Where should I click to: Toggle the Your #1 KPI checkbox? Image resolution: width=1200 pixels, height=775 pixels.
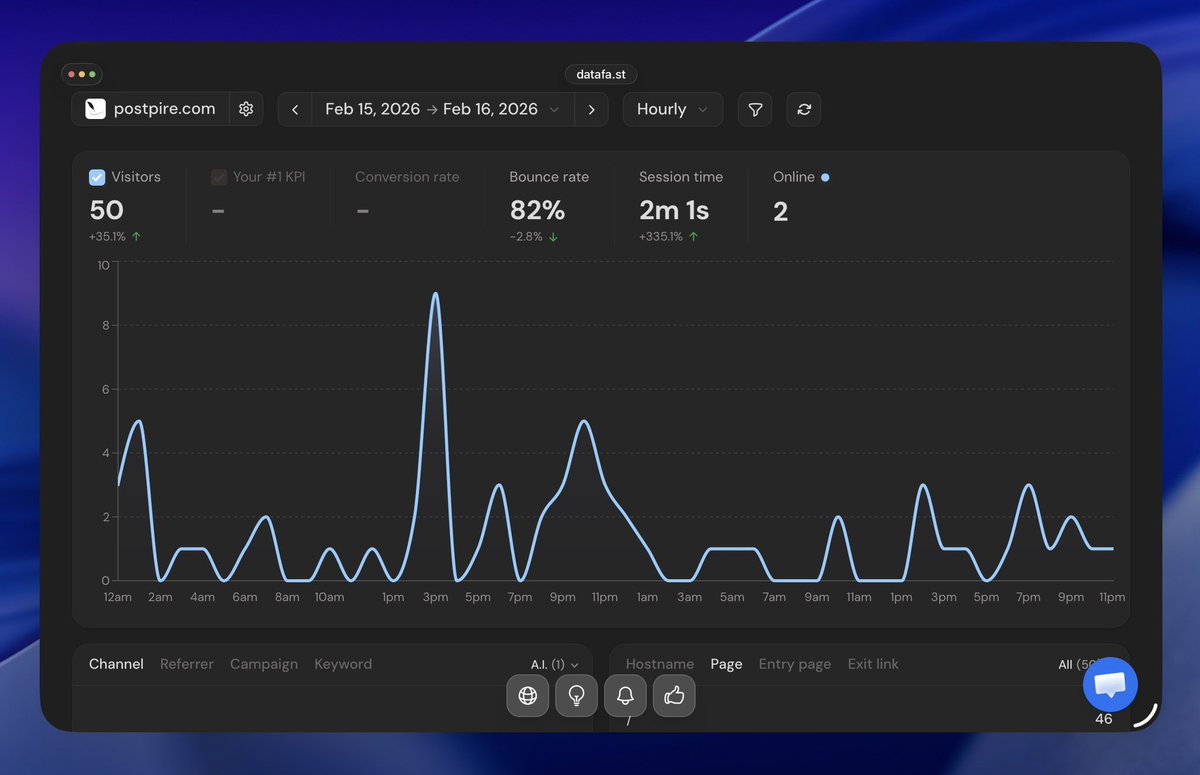point(219,177)
